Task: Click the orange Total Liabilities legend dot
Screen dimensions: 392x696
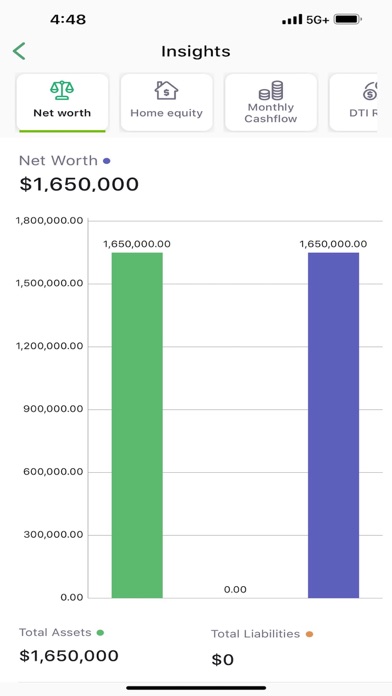Action: pos(309,634)
